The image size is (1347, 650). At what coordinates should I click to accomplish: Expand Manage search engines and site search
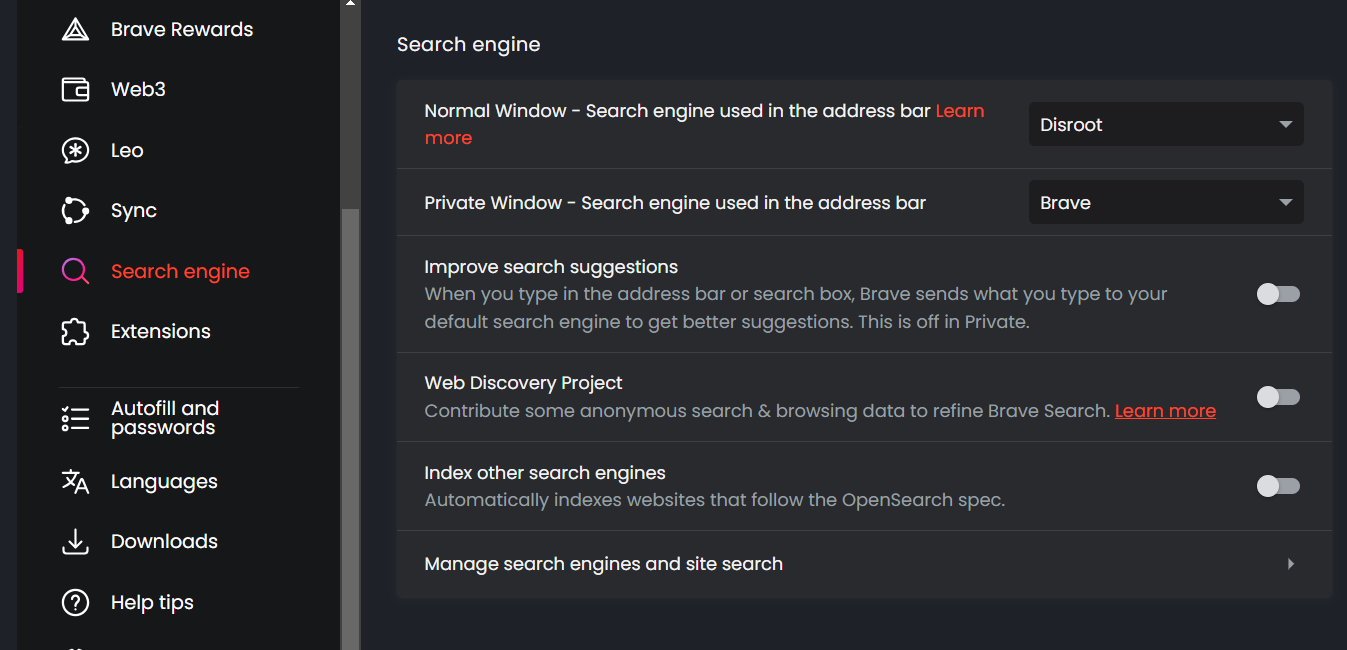pyautogui.click(x=864, y=564)
